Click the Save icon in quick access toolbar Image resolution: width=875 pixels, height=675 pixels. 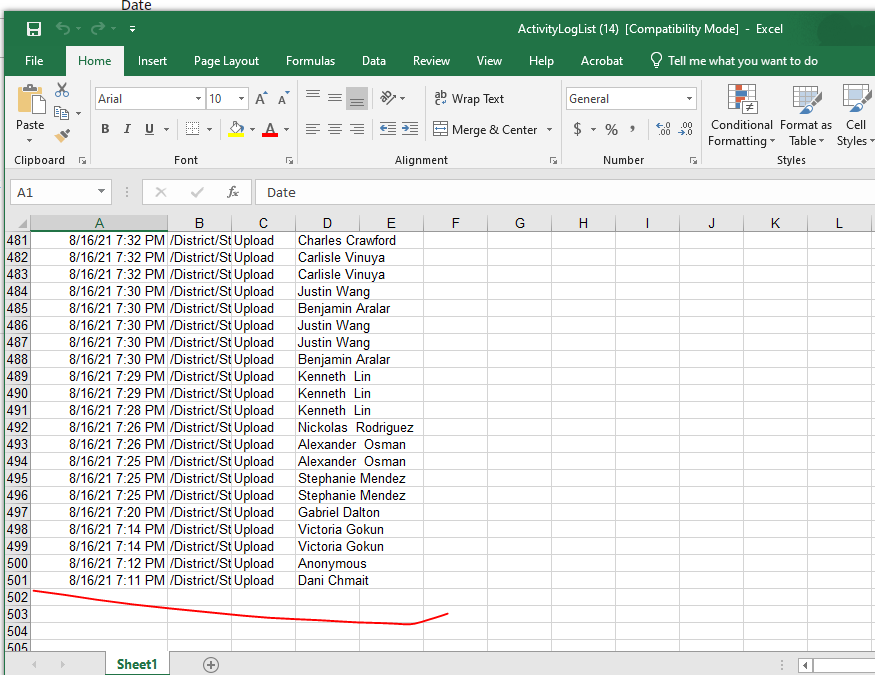tap(34, 29)
